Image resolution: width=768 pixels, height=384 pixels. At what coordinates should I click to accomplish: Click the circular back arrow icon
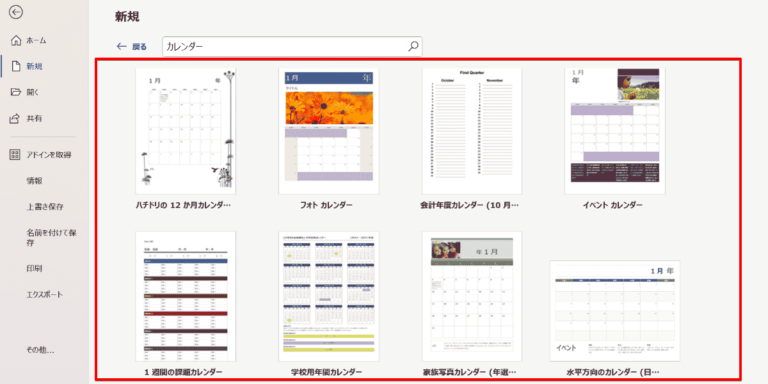click(16, 13)
